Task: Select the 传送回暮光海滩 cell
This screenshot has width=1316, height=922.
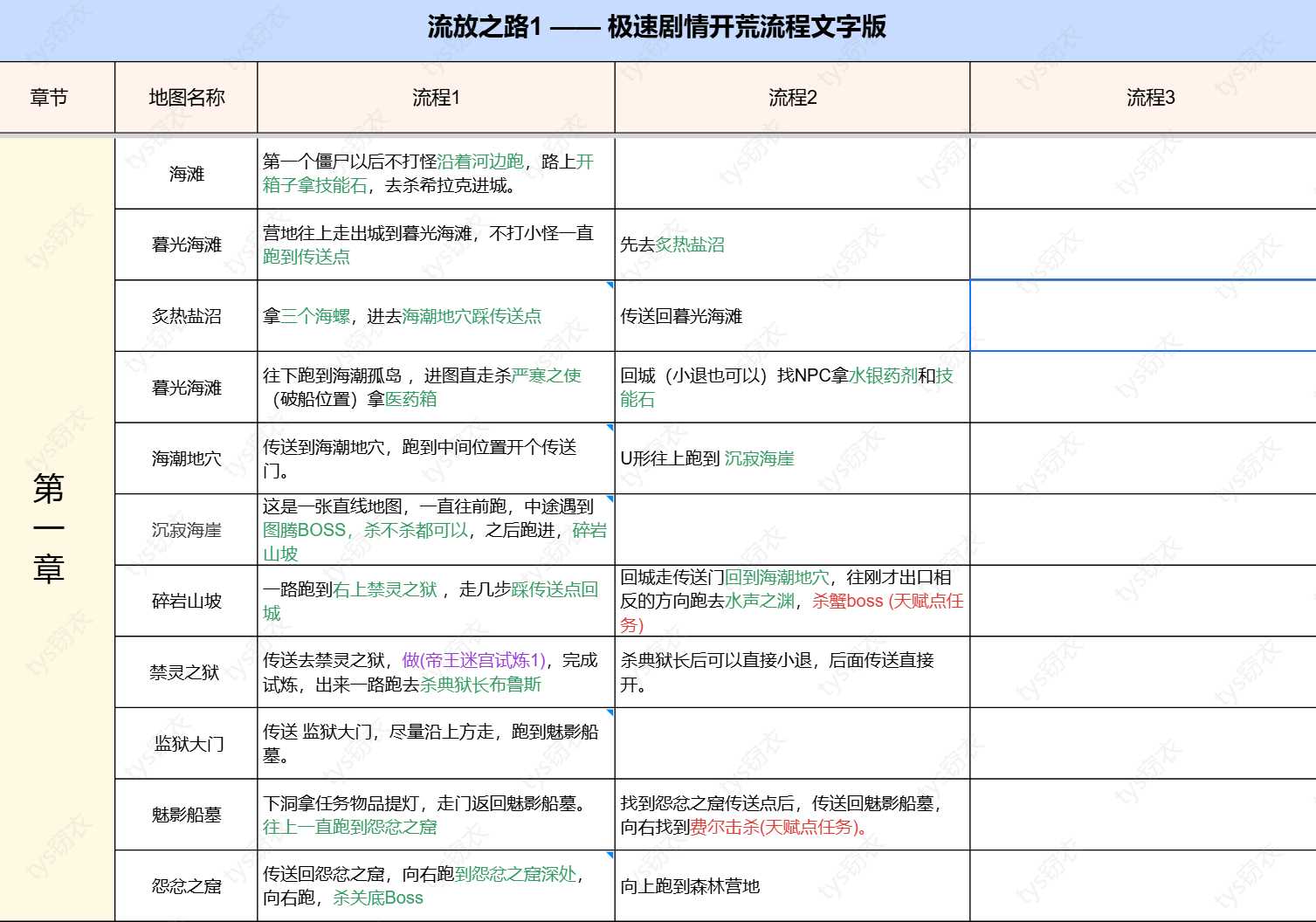Action: (792, 316)
